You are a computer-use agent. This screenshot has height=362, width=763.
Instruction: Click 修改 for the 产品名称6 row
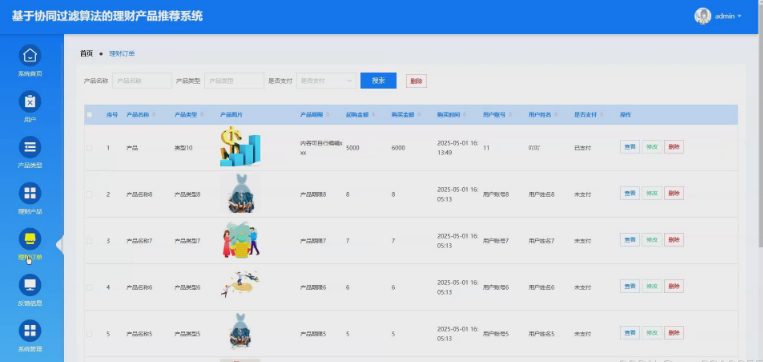(652, 286)
